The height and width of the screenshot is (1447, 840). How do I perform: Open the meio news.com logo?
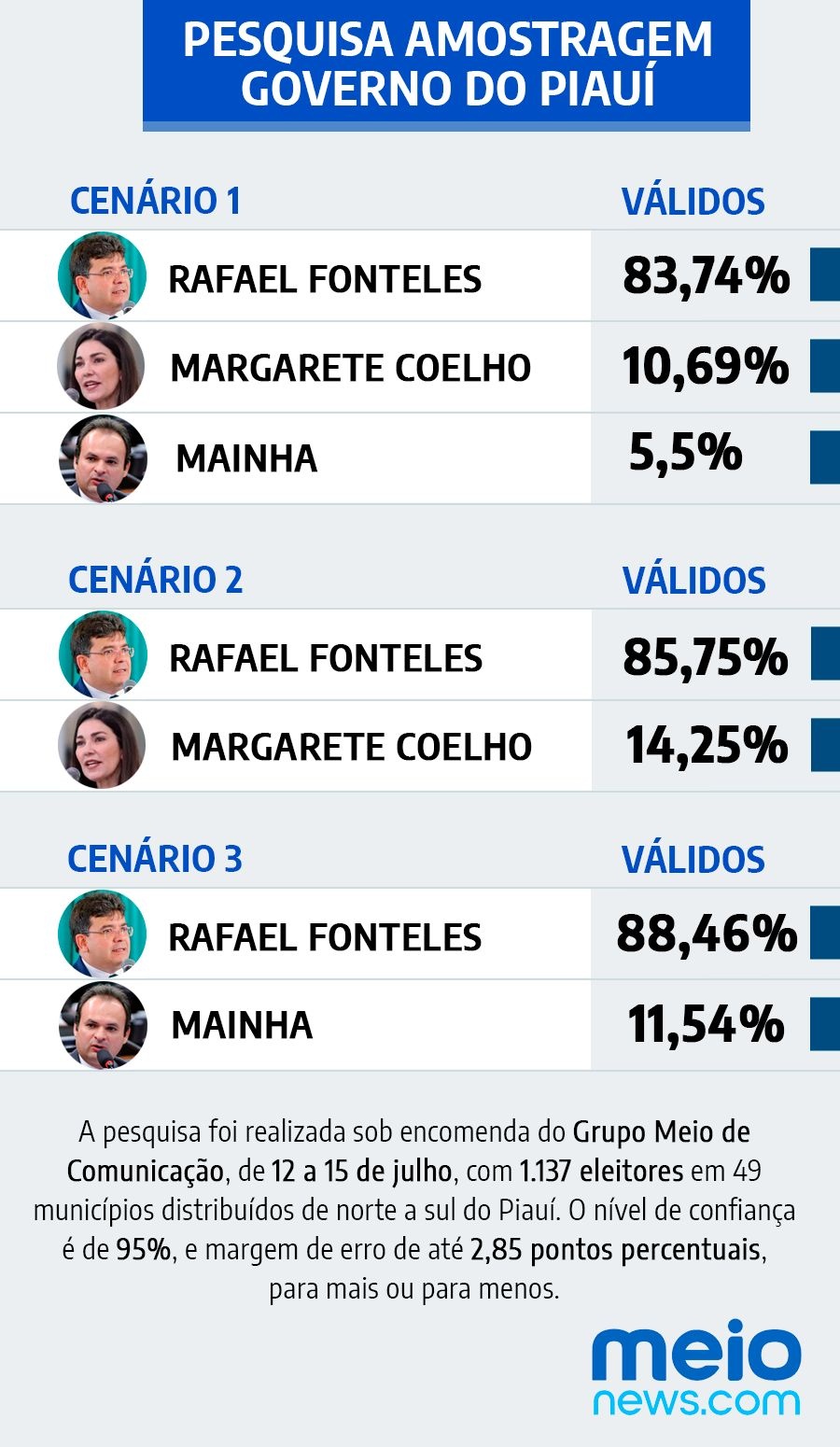(696, 1368)
